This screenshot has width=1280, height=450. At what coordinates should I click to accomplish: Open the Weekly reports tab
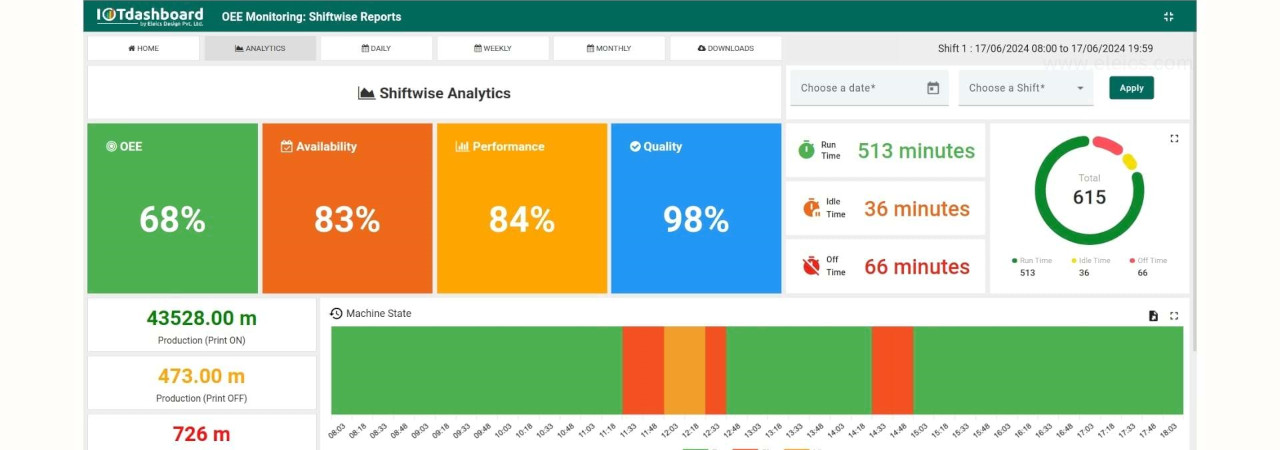pos(493,48)
